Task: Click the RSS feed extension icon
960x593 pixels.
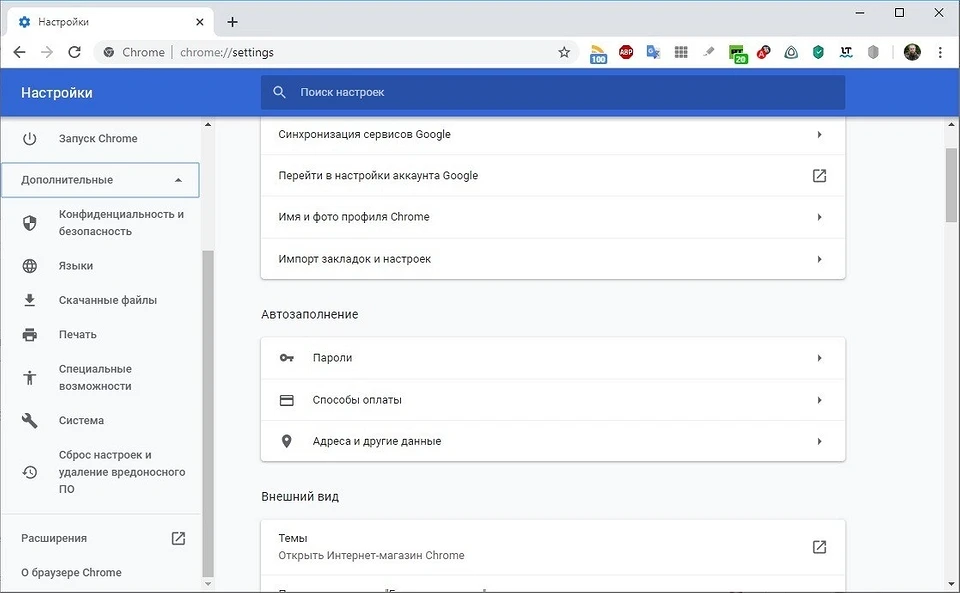Action: click(x=598, y=53)
